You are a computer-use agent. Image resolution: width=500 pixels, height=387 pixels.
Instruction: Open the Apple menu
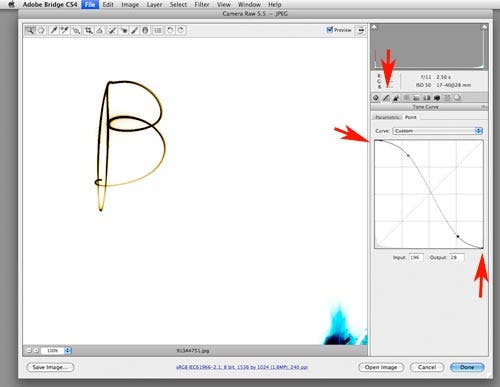(x=11, y=4)
